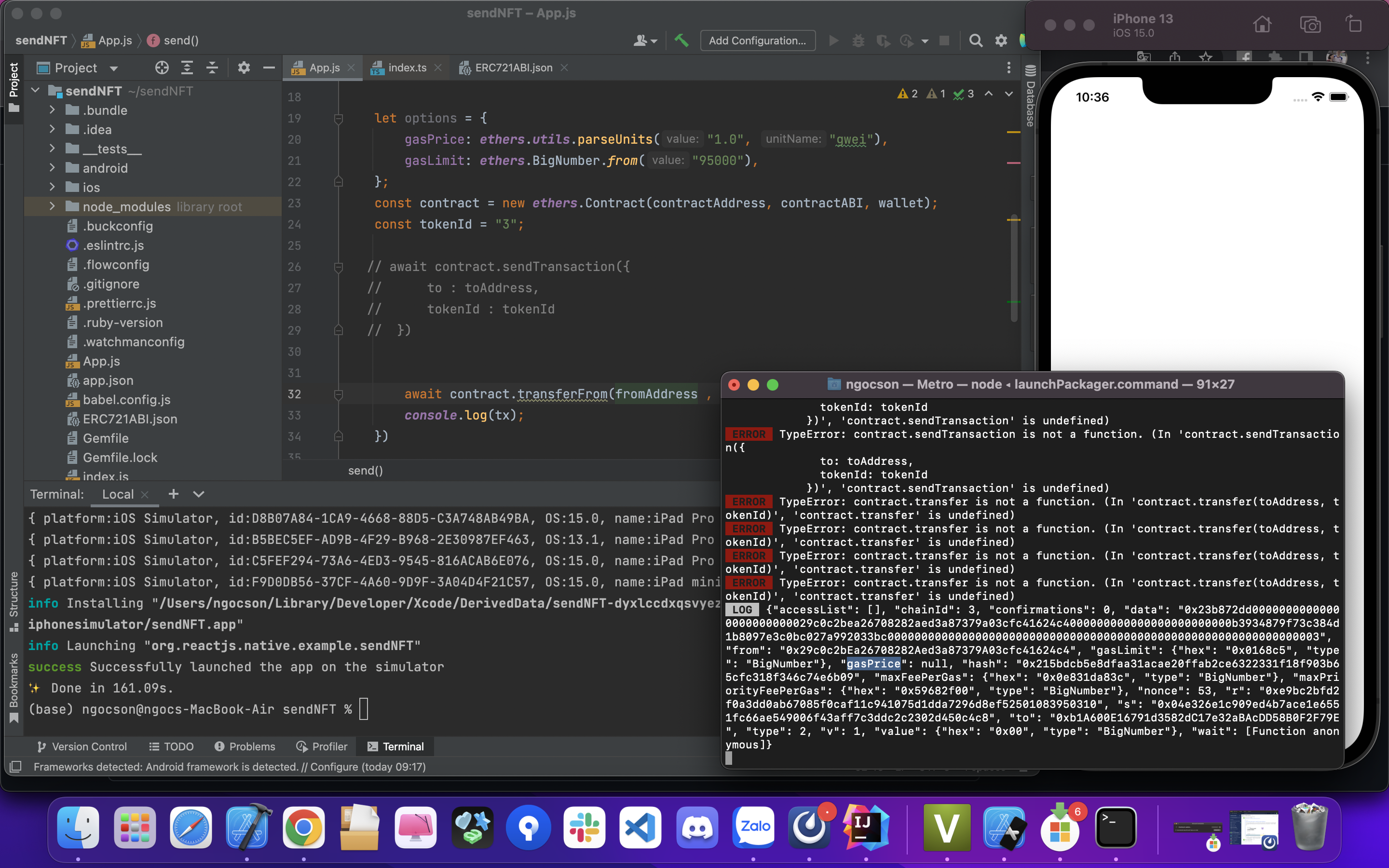1389x868 pixels.
Task: Open the Database tool window
Action: 1030,95
